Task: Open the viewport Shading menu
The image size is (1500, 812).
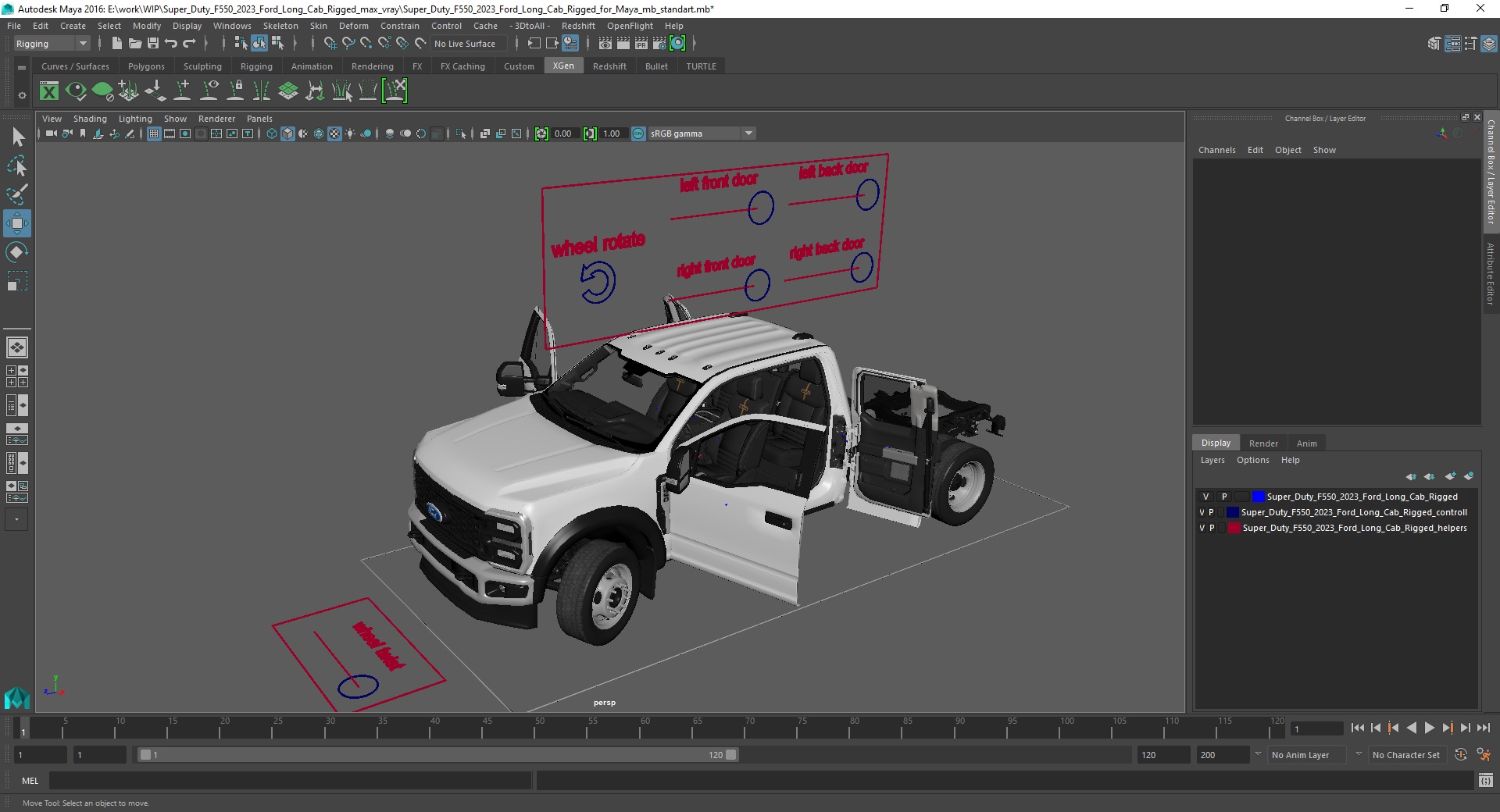Action: pos(90,119)
